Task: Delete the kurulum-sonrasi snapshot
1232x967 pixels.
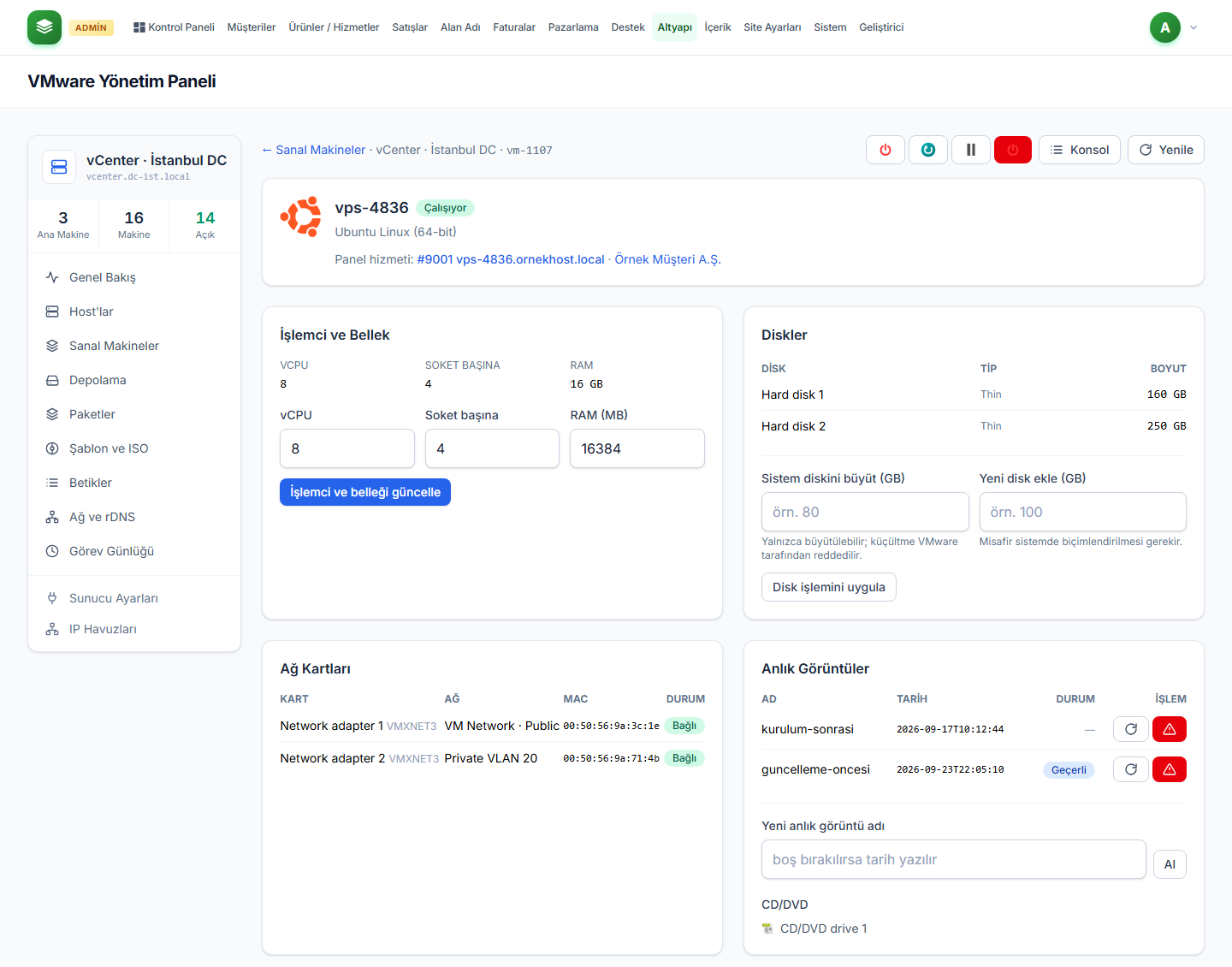Action: coord(1170,729)
